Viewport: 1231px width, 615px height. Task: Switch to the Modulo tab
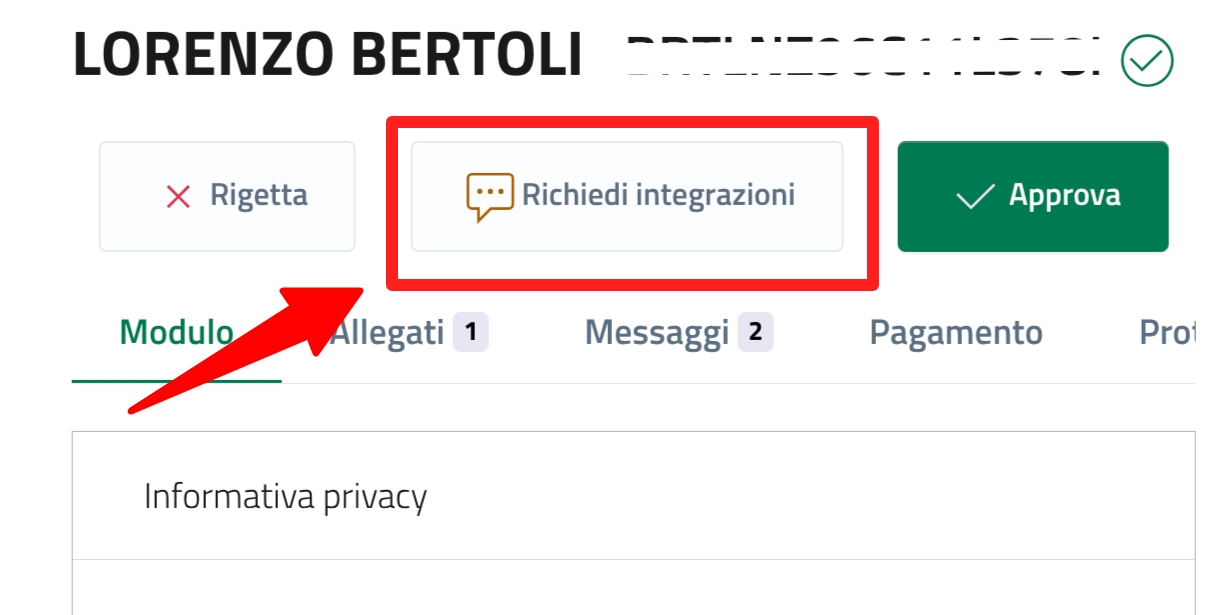point(177,333)
